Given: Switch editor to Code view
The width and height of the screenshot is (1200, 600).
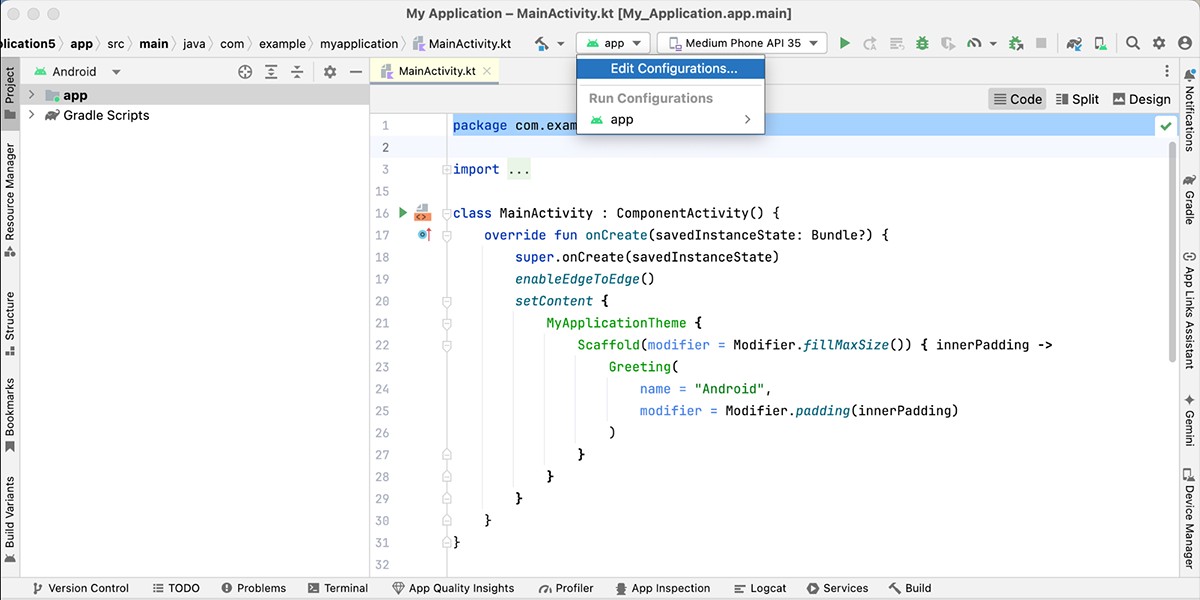Looking at the screenshot, I should pos(1018,99).
